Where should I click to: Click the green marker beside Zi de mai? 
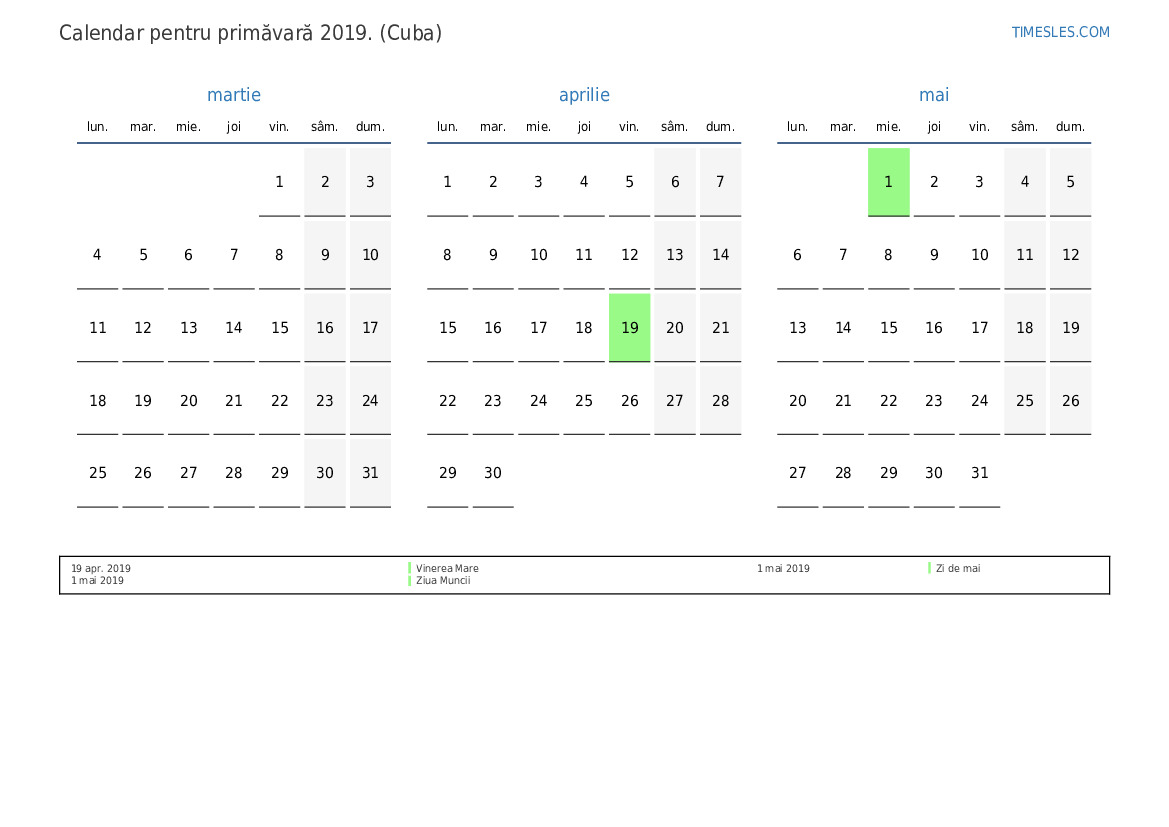coord(930,568)
